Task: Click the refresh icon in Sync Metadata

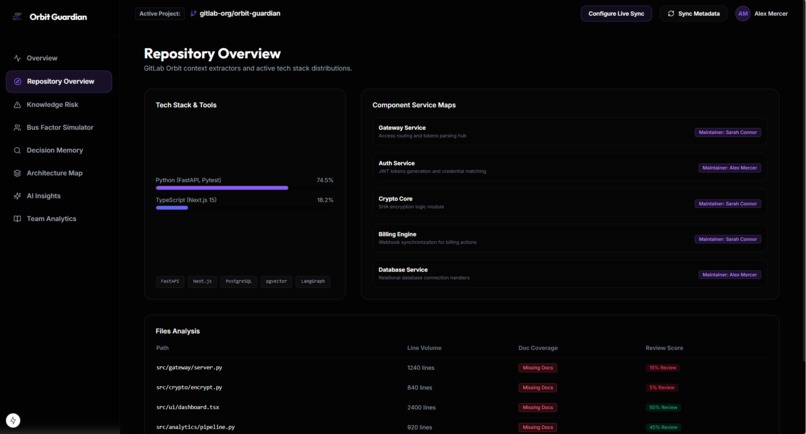Action: click(x=671, y=13)
